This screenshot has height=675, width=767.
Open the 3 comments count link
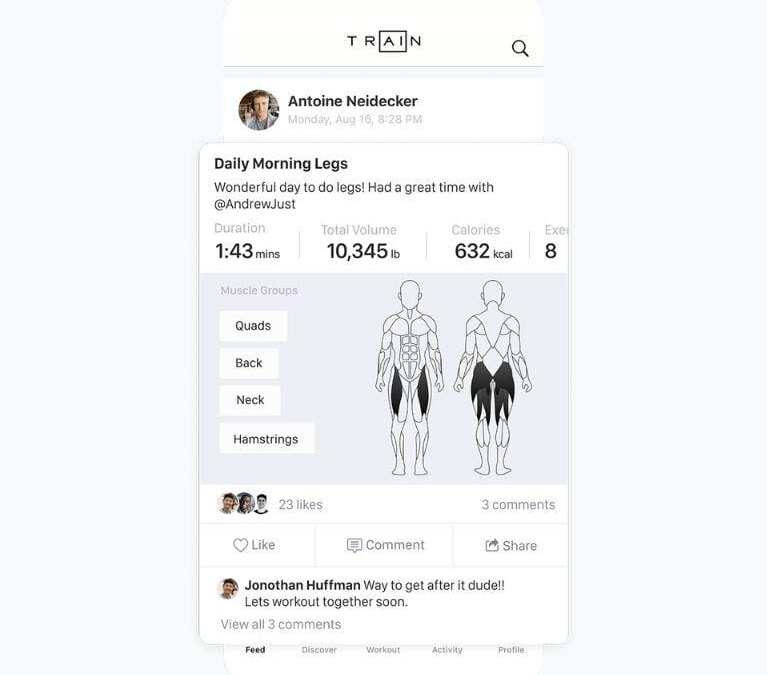coord(518,504)
